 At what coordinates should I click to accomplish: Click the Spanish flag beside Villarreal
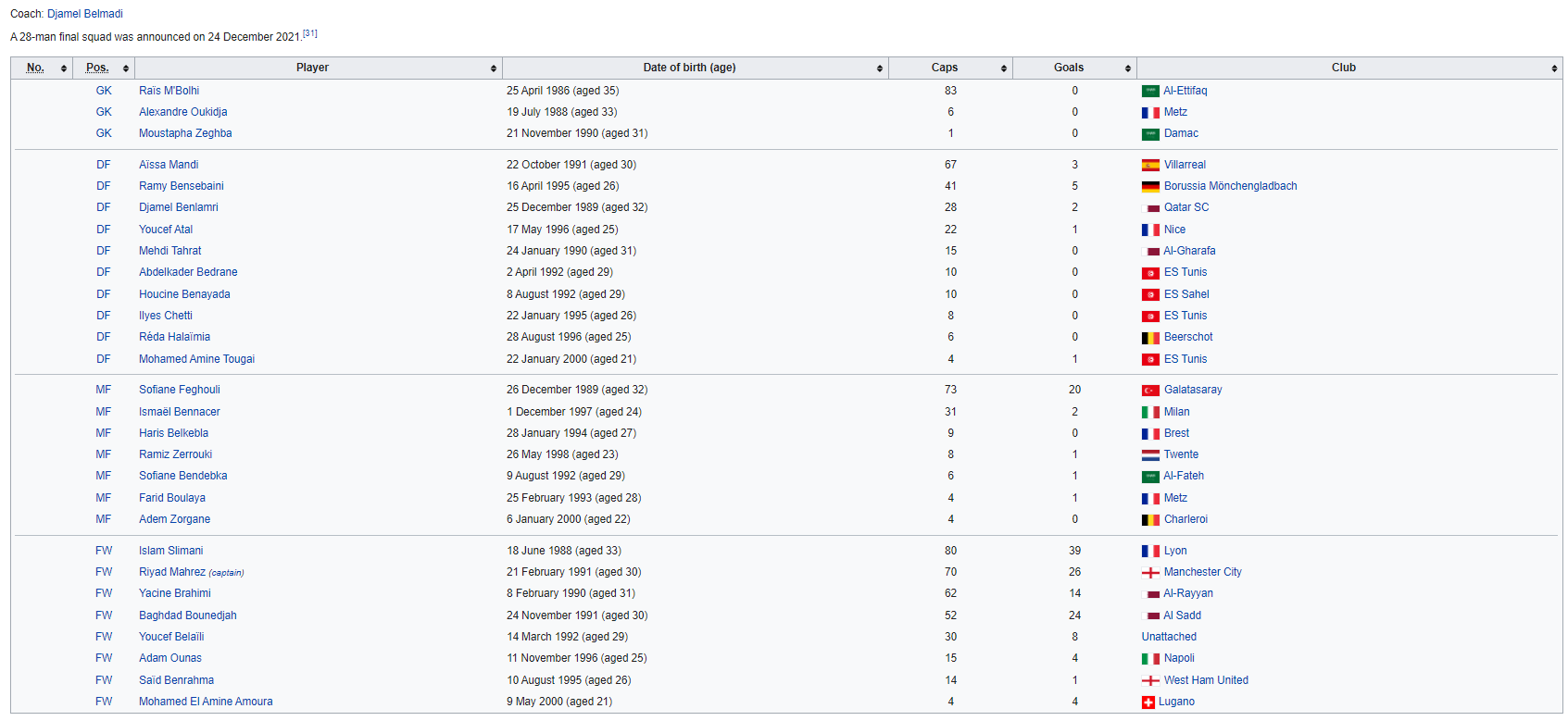tap(1150, 166)
